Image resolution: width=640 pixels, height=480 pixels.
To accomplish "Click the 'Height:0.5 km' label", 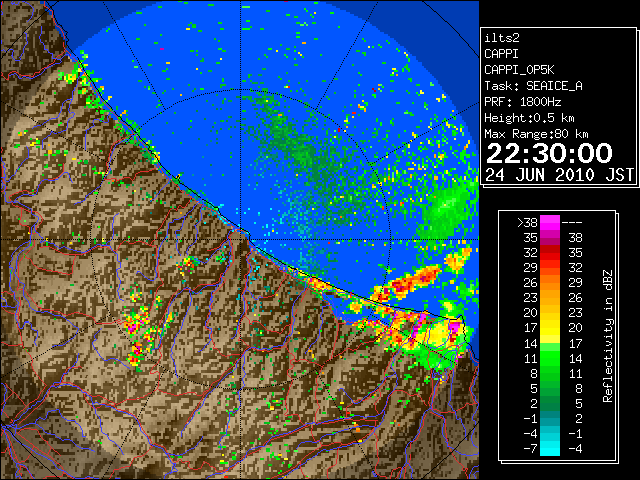I will click(529, 118).
